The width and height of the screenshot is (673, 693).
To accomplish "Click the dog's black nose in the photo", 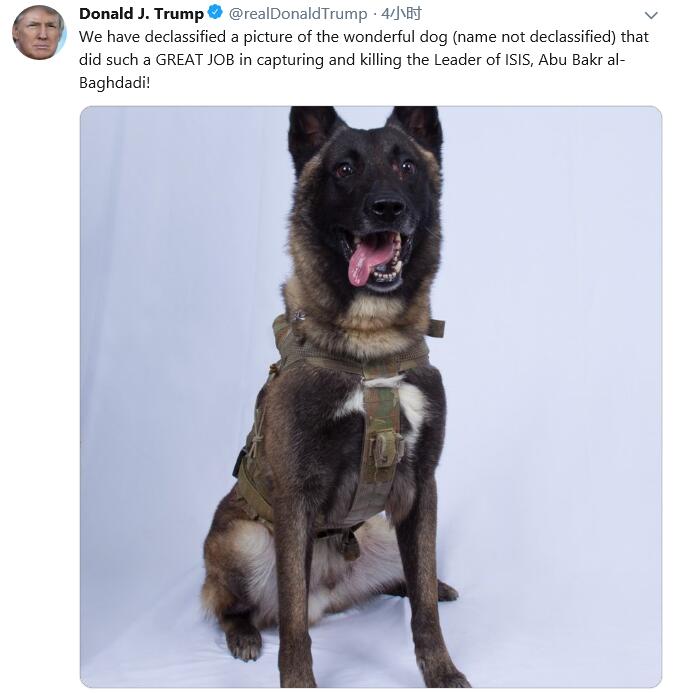I will [x=388, y=206].
